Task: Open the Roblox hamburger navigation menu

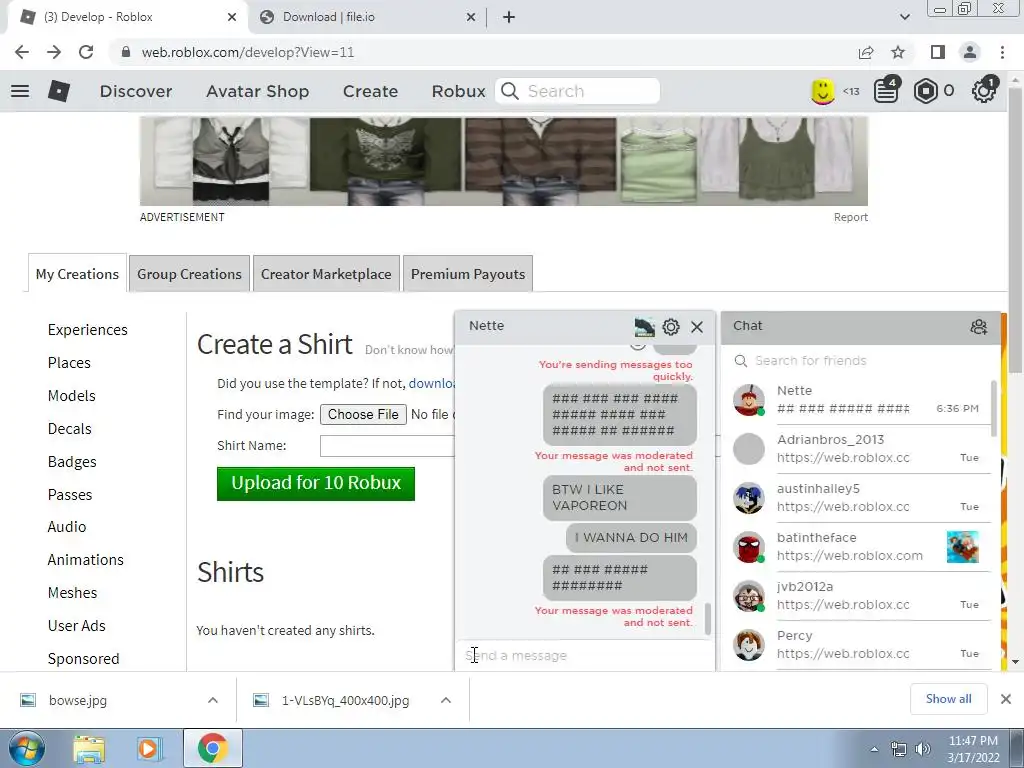Action: tap(20, 91)
